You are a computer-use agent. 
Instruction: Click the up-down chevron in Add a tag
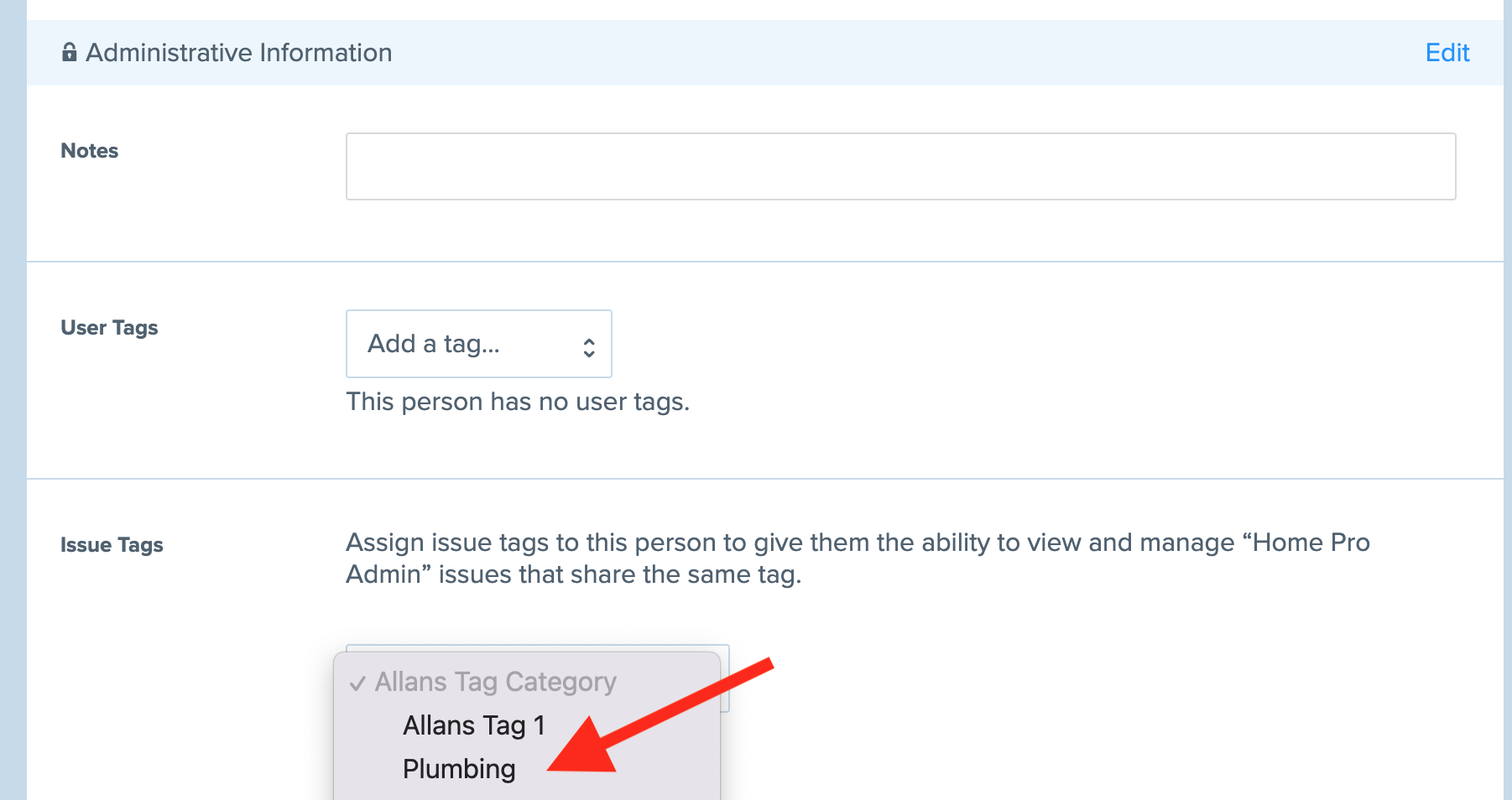click(589, 347)
